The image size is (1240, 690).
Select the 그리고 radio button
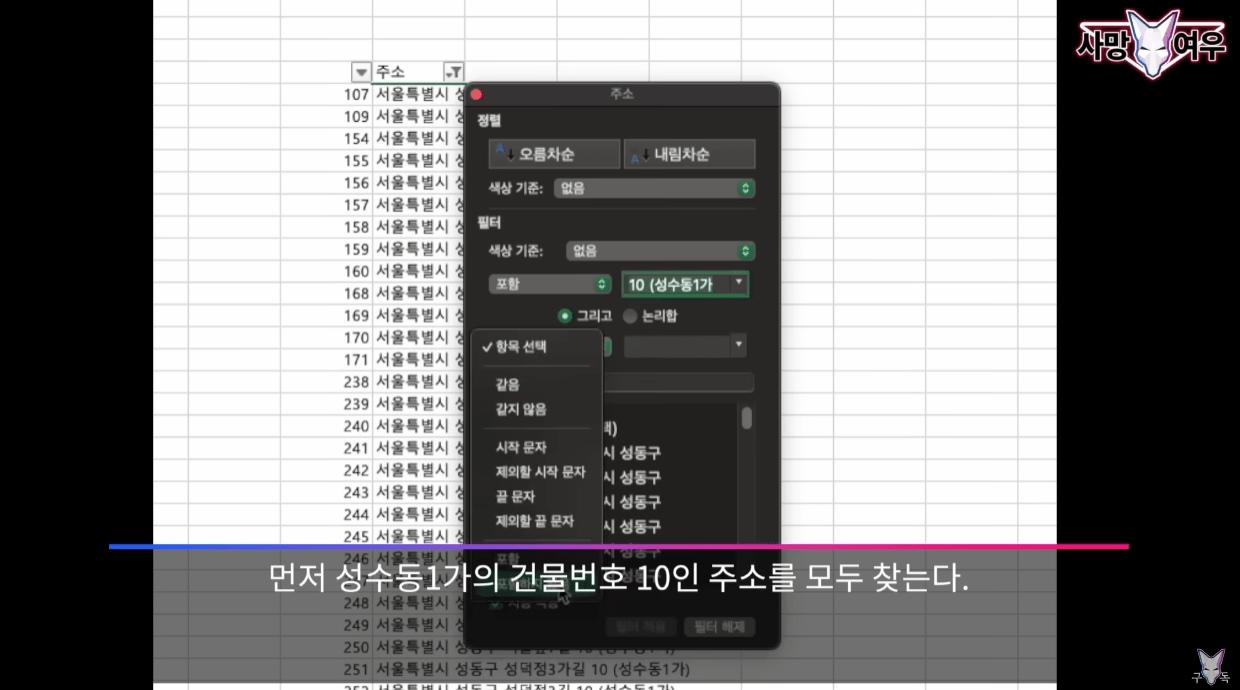pos(564,315)
